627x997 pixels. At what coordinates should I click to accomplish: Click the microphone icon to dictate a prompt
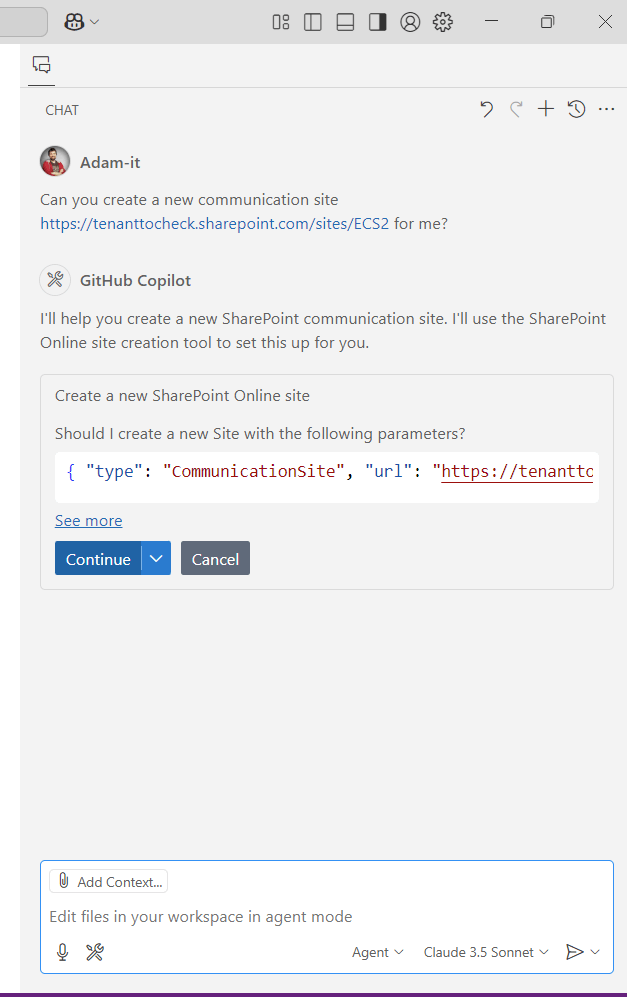point(62,952)
